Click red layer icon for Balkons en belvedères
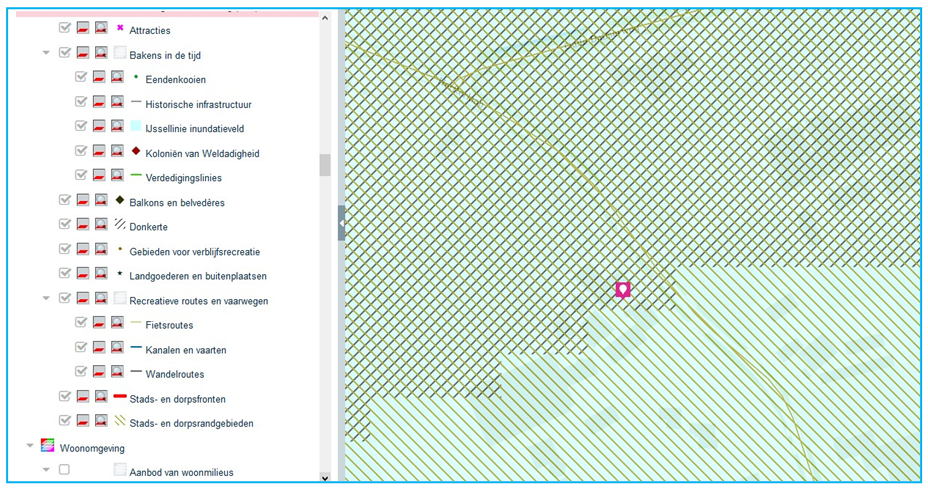 [x=83, y=200]
